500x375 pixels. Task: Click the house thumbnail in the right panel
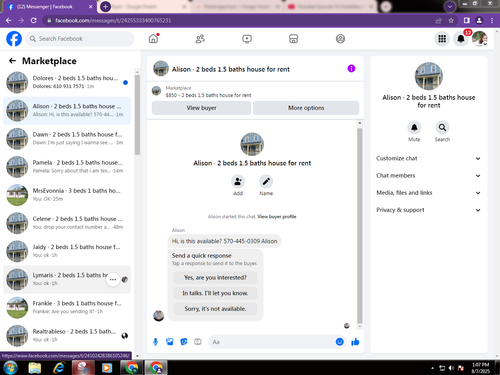429,76
